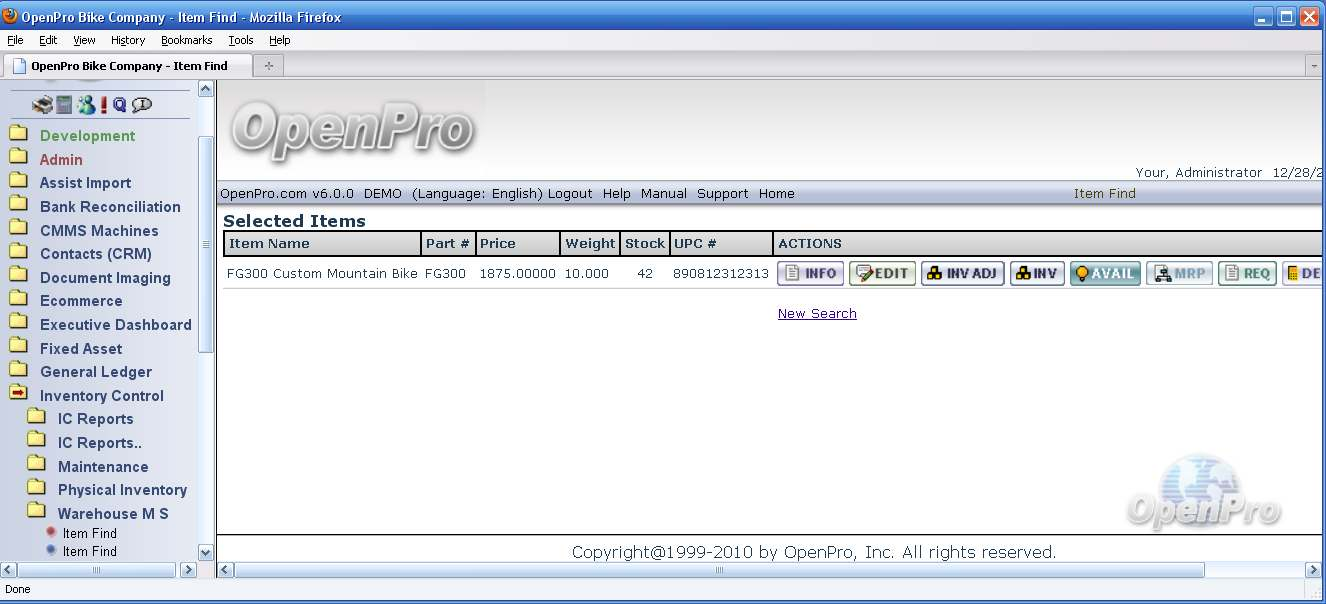Open the Tools menu in Firefox
This screenshot has width=1326, height=604.
tap(241, 40)
